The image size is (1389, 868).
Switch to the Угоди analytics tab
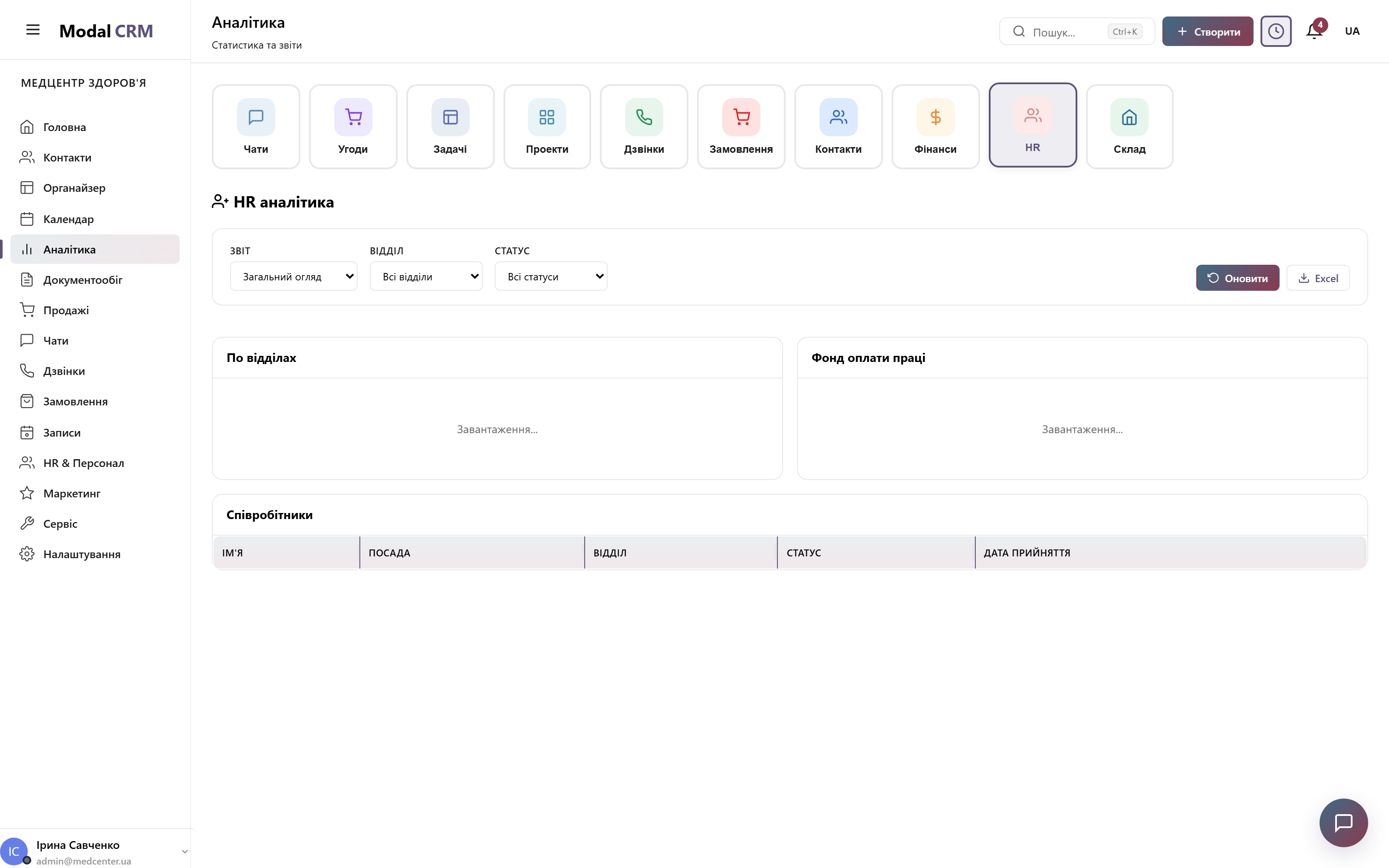click(353, 127)
